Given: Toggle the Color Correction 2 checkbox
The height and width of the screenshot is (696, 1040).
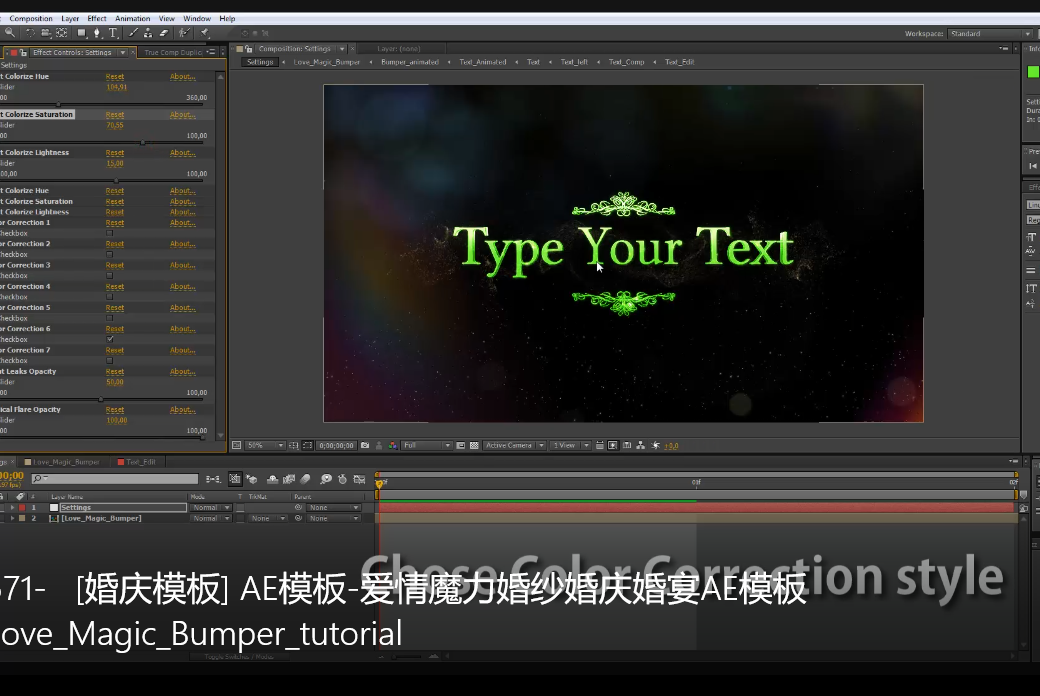Looking at the screenshot, I should coord(110,254).
